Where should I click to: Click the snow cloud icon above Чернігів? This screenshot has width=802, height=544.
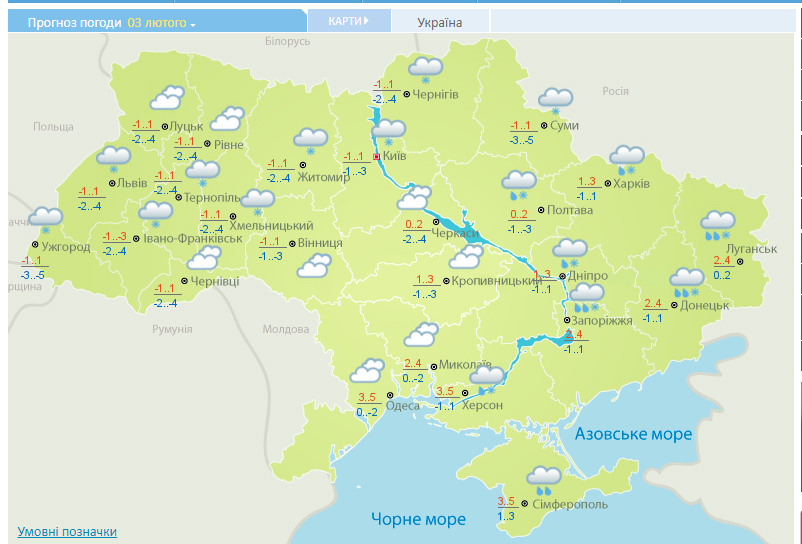click(x=426, y=71)
